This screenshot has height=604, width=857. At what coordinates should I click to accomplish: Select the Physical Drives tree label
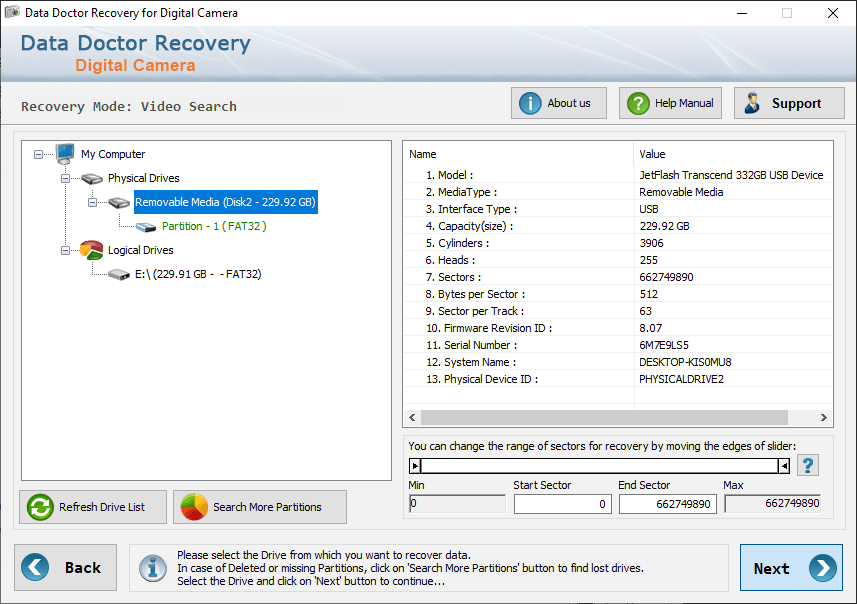pos(144,178)
